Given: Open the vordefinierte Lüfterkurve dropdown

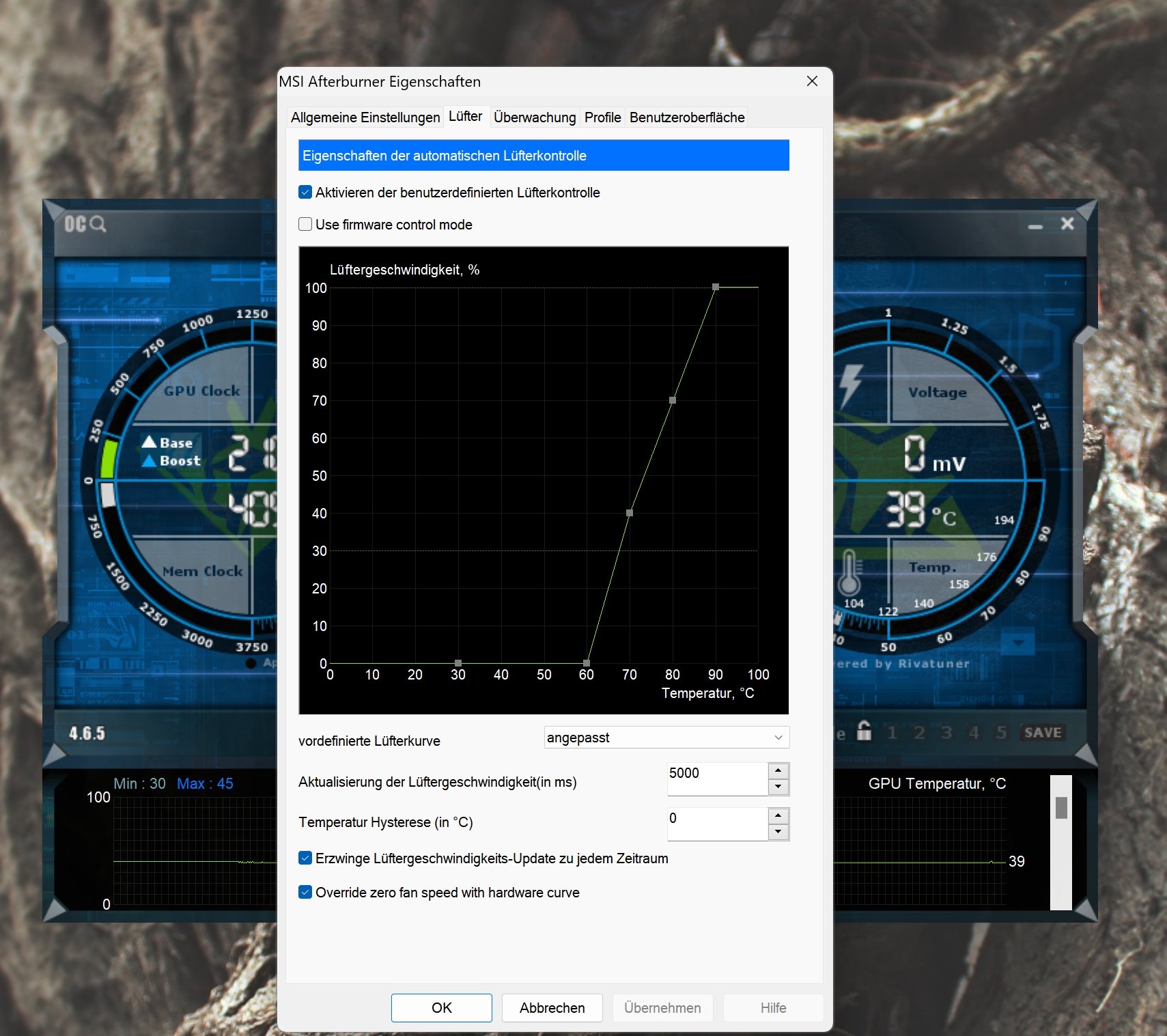Looking at the screenshot, I should coord(666,738).
